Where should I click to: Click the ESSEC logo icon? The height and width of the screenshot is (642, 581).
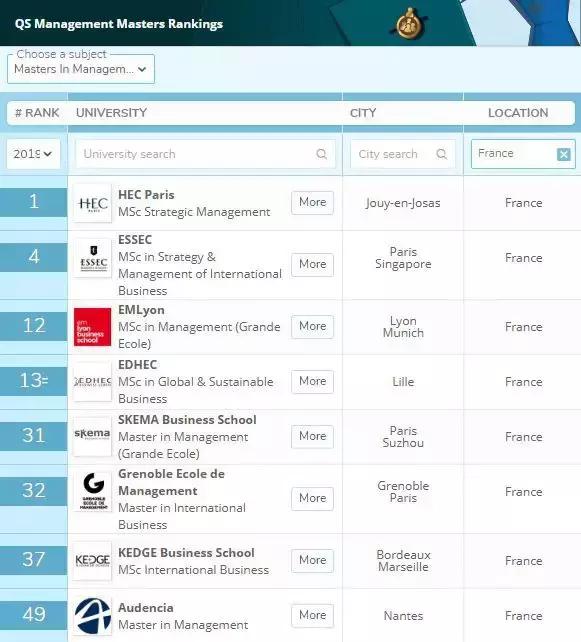93,259
